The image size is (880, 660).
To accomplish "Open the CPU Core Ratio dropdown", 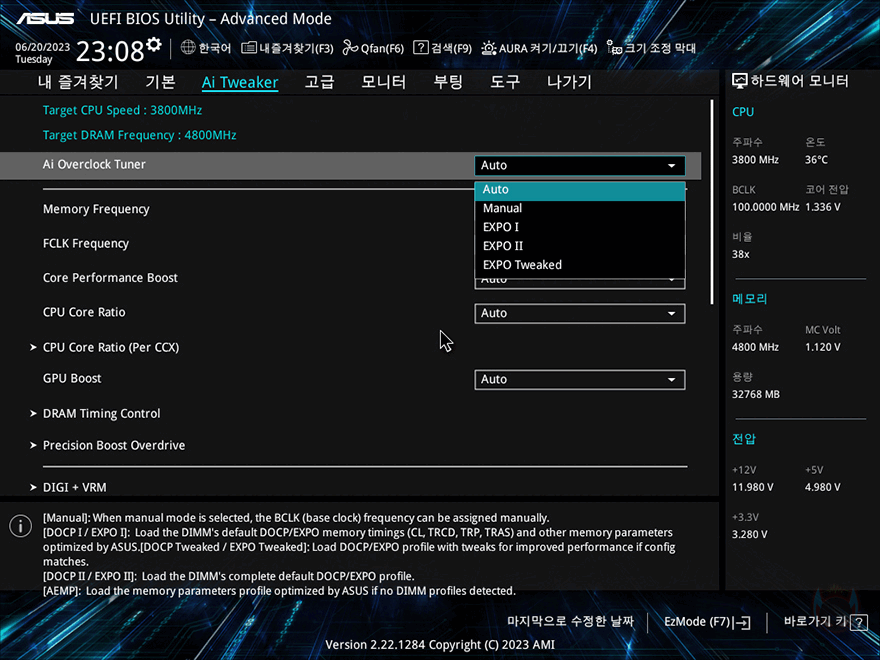I will [x=580, y=313].
